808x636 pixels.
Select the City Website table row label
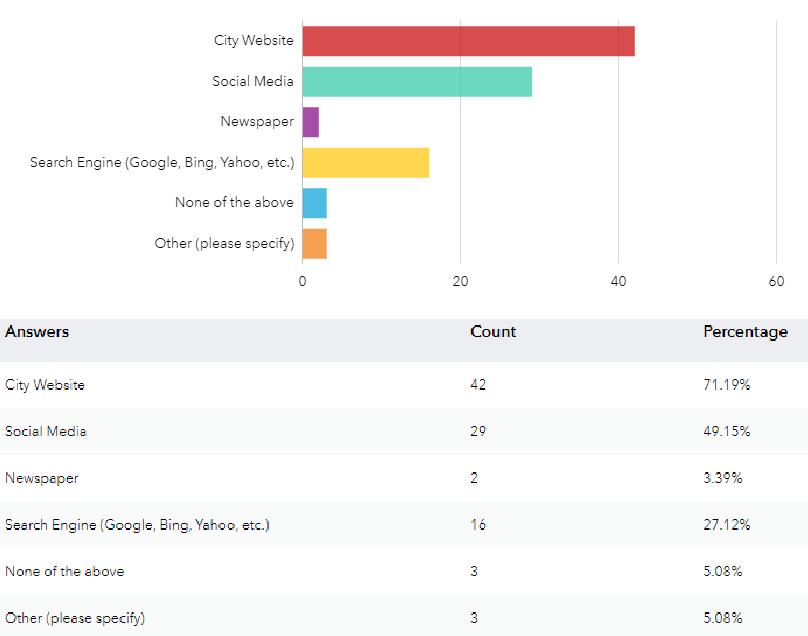pos(45,385)
